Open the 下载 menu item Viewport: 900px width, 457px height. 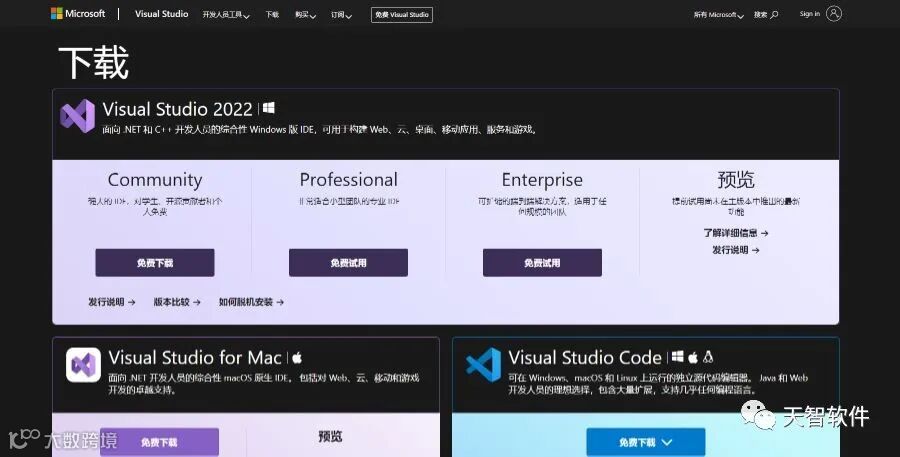click(x=272, y=15)
